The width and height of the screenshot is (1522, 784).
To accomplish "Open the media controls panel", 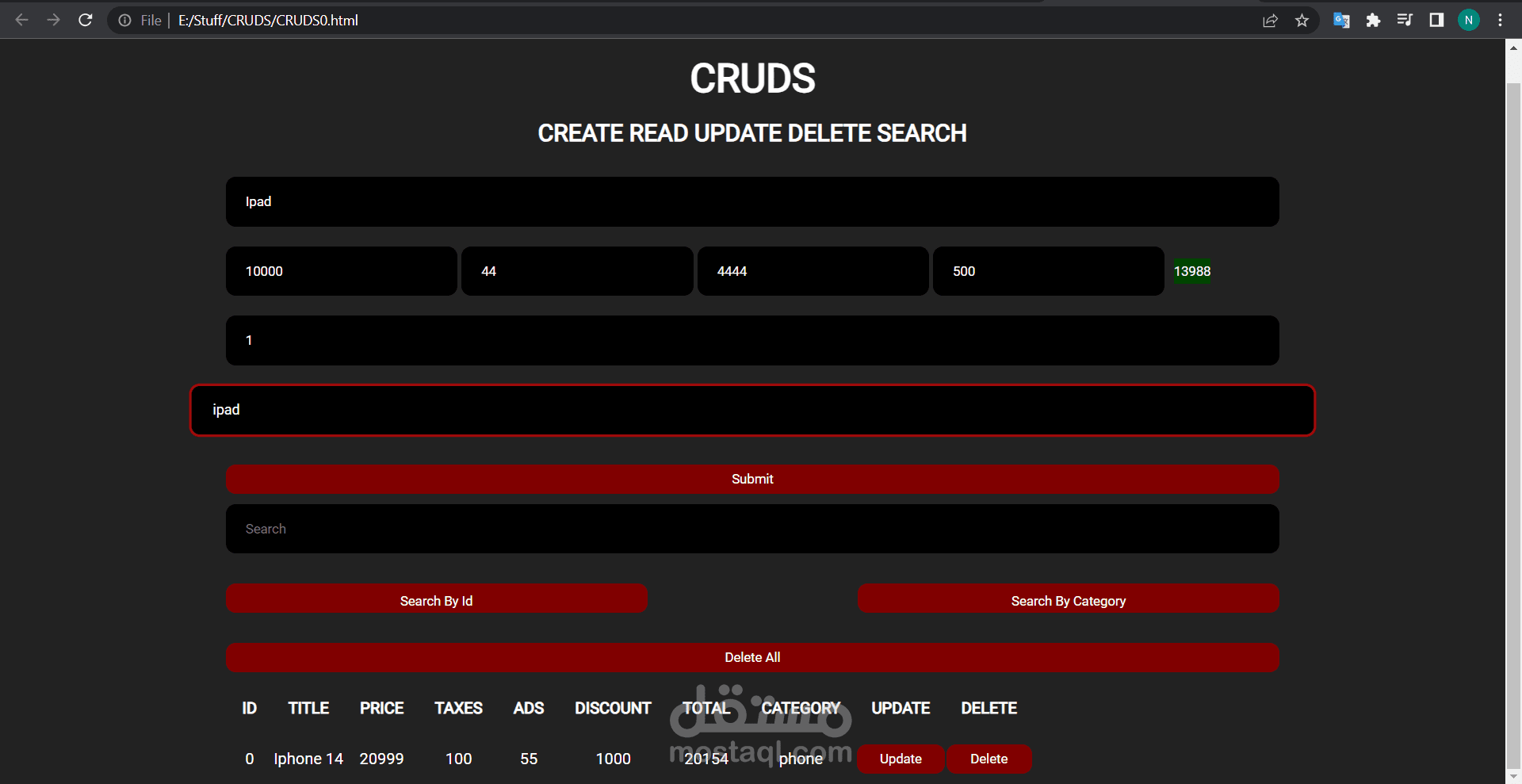I will (x=1405, y=20).
